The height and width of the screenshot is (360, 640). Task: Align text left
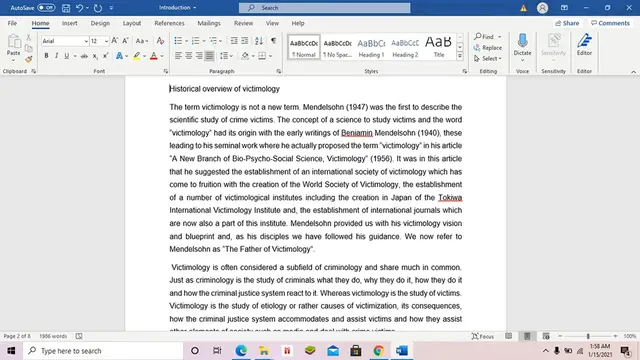(178, 56)
